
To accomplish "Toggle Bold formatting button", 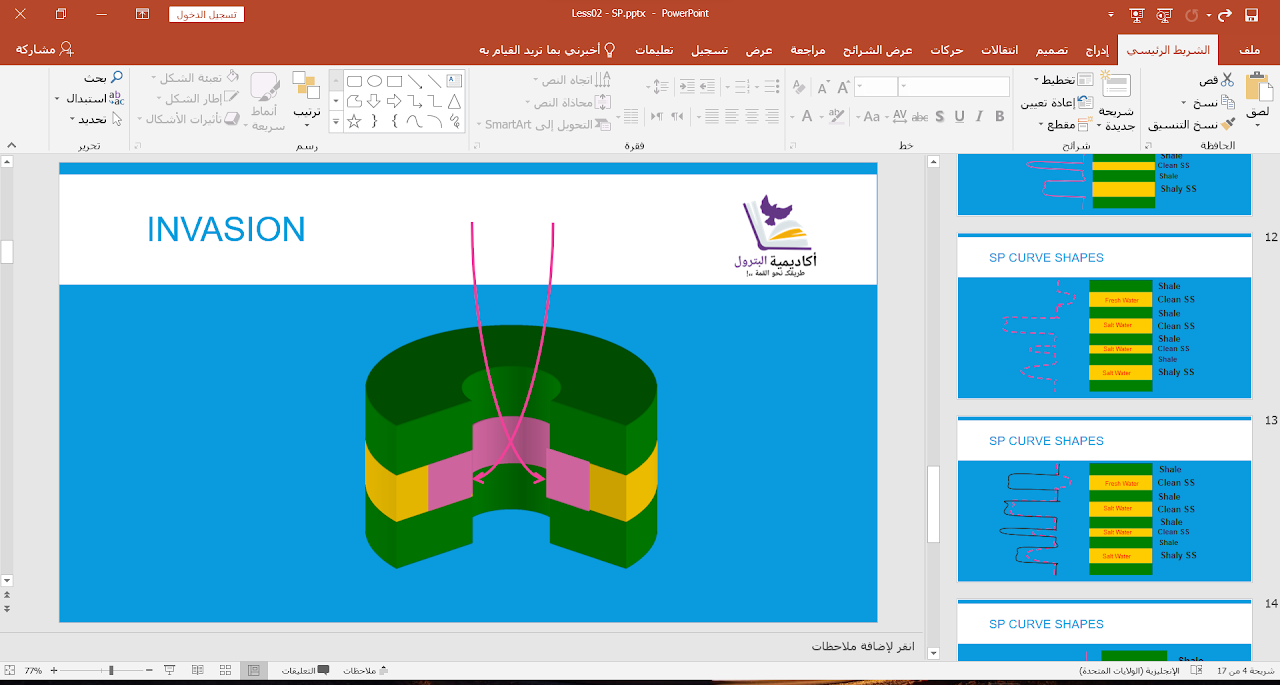I will [1000, 117].
